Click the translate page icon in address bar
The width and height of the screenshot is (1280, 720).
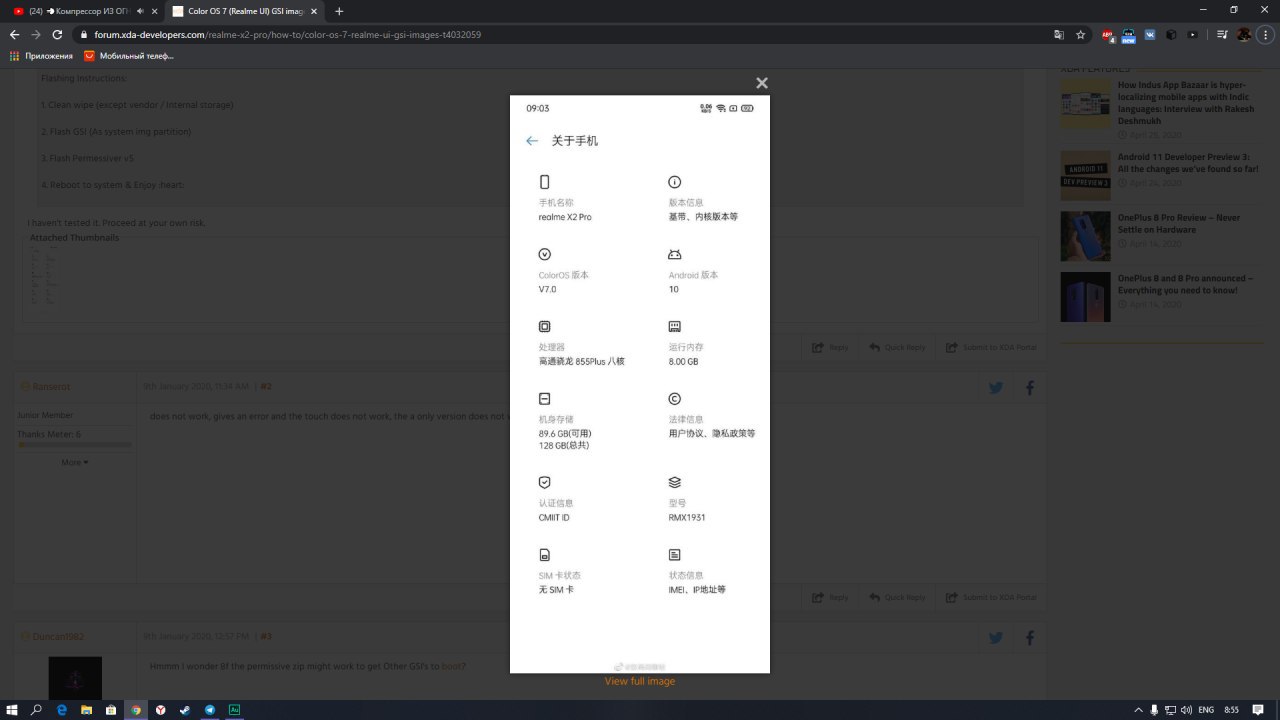(1059, 34)
